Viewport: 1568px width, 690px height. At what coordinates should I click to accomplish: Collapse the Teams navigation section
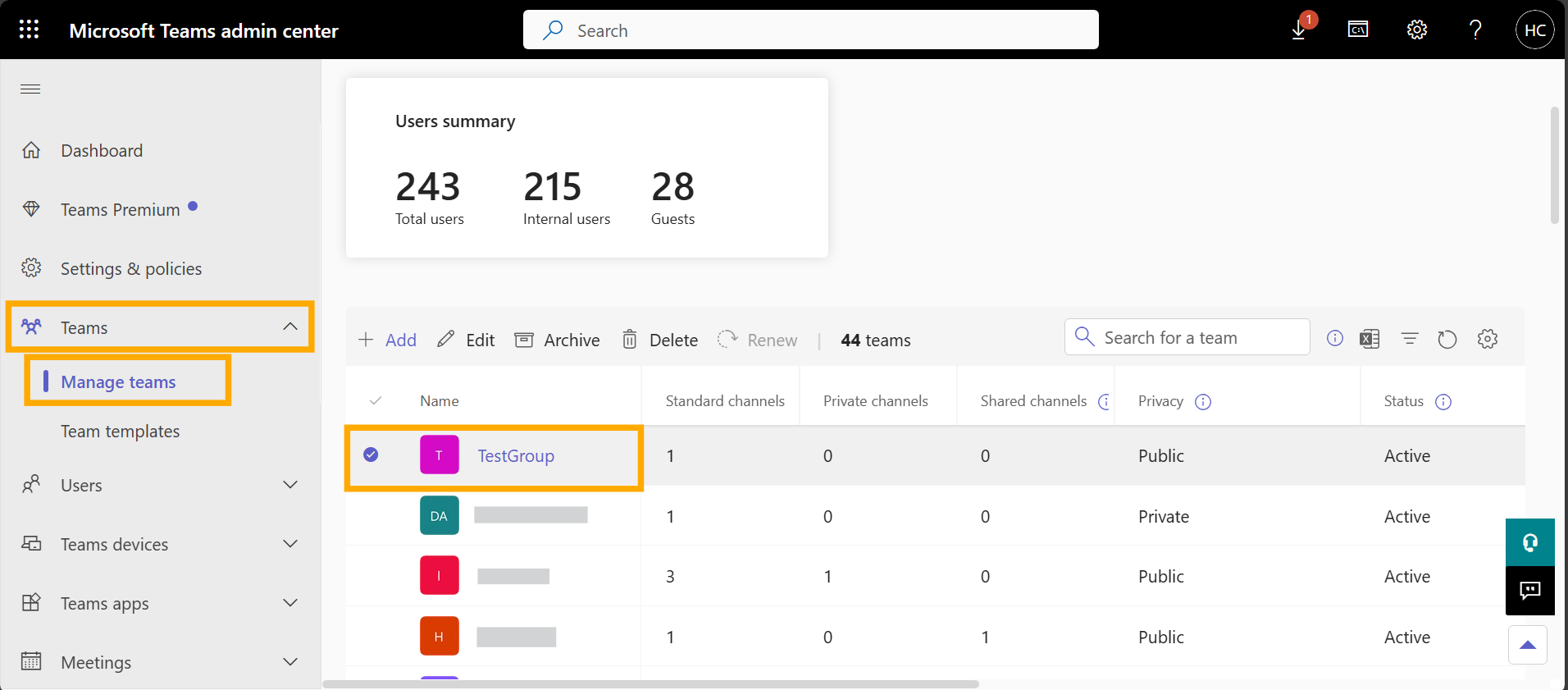click(x=290, y=327)
